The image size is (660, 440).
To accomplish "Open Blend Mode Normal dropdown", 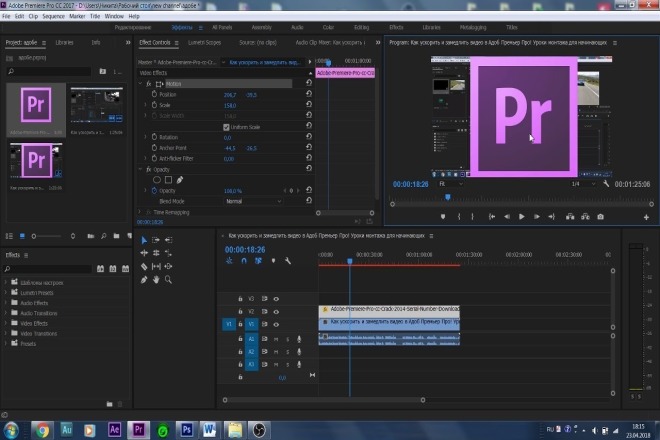I will pyautogui.click(x=253, y=201).
